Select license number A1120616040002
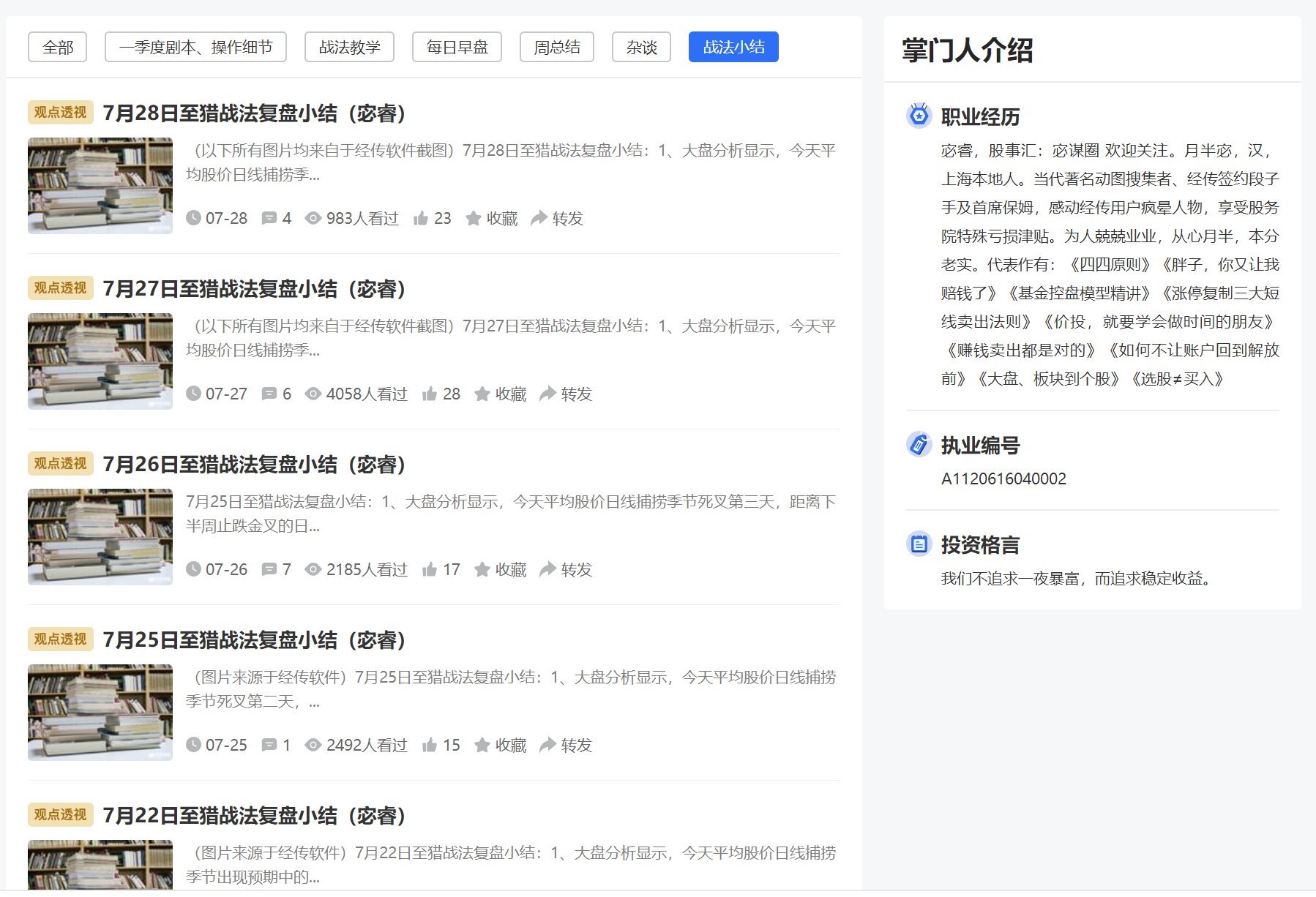 pos(1003,478)
